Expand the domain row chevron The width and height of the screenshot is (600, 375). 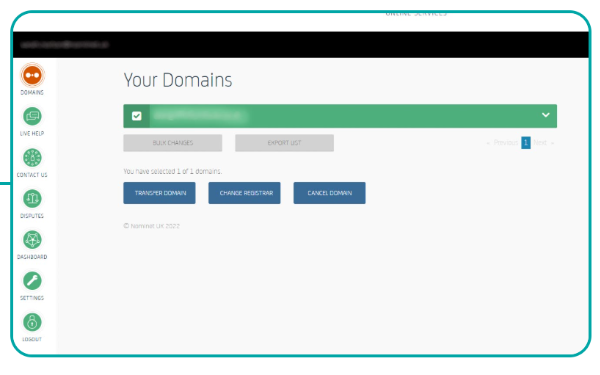coord(546,115)
